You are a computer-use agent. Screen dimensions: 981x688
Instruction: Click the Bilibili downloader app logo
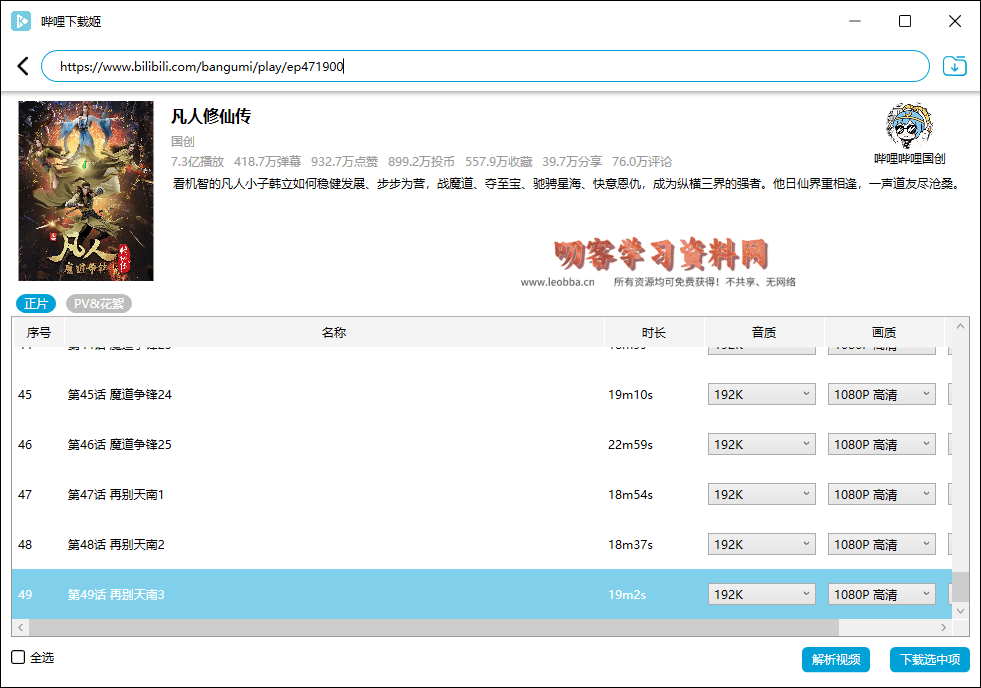pos(20,21)
